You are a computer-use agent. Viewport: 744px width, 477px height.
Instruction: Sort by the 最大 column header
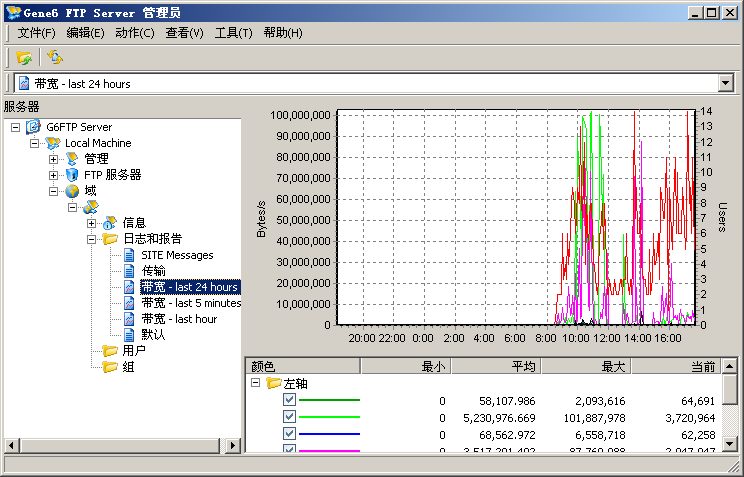tap(586, 366)
